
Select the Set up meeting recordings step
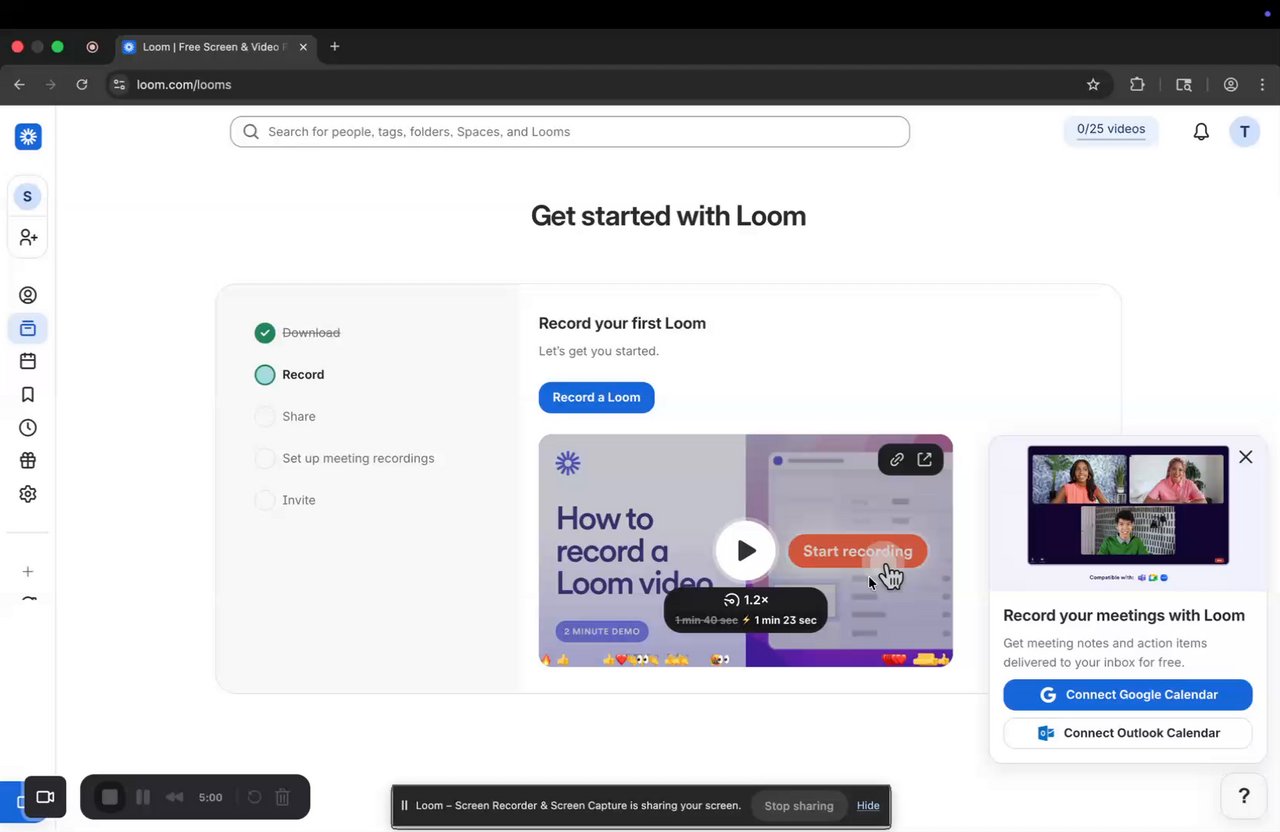click(x=345, y=459)
